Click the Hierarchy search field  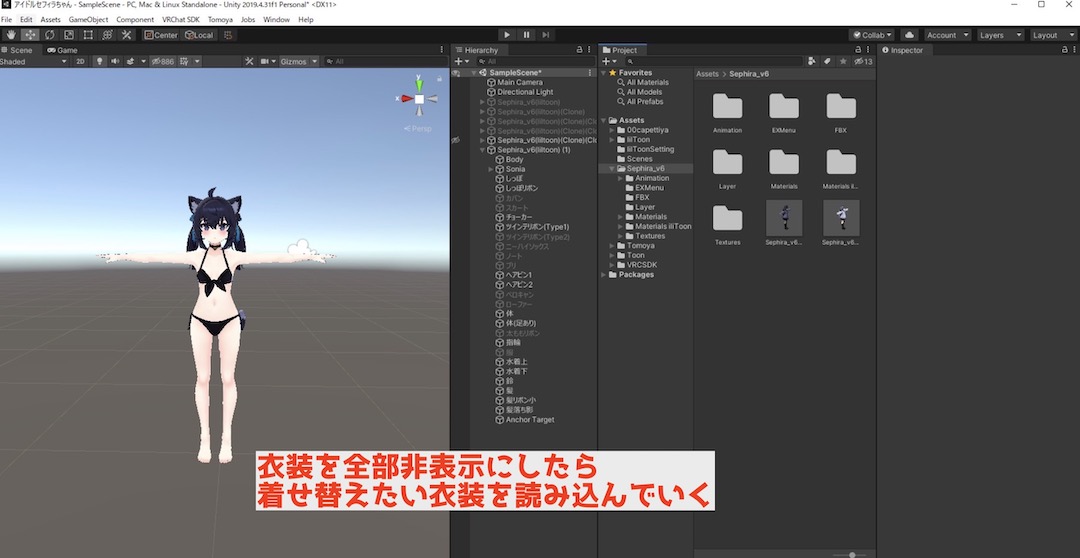coord(537,61)
